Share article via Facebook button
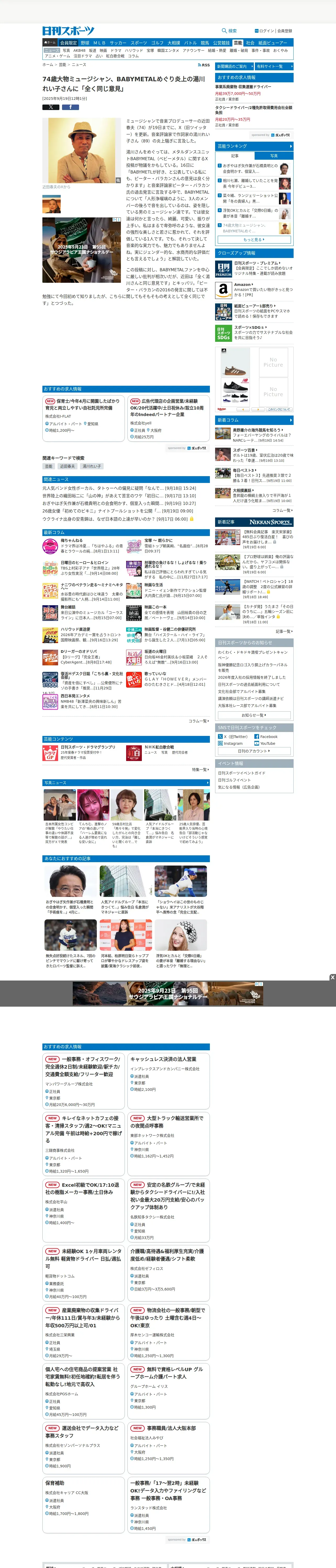The width and height of the screenshot is (336, 1568). tap(70, 107)
